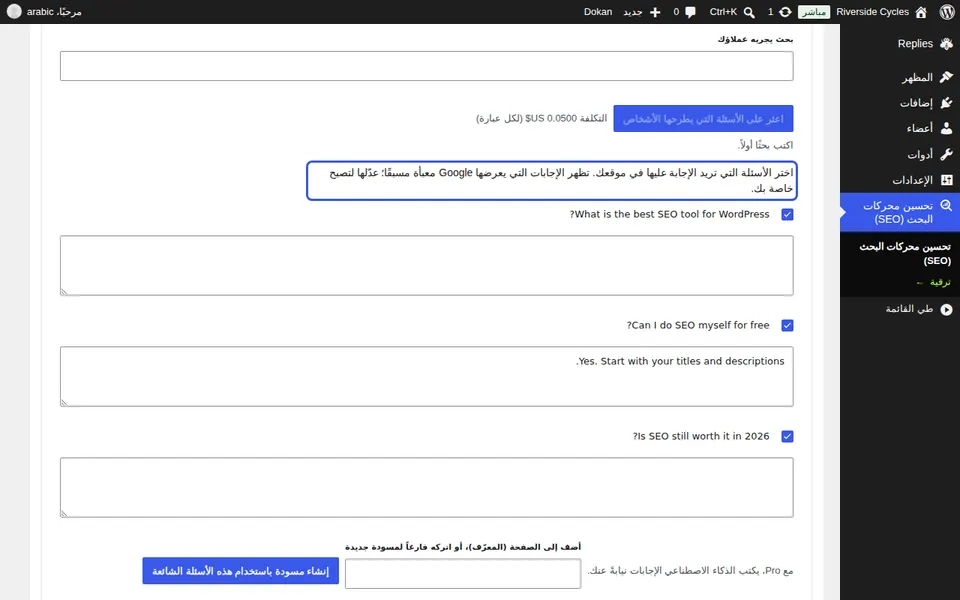Open the Dokan toolbar menu
Screen dimensions: 960x600
tap(598, 12)
